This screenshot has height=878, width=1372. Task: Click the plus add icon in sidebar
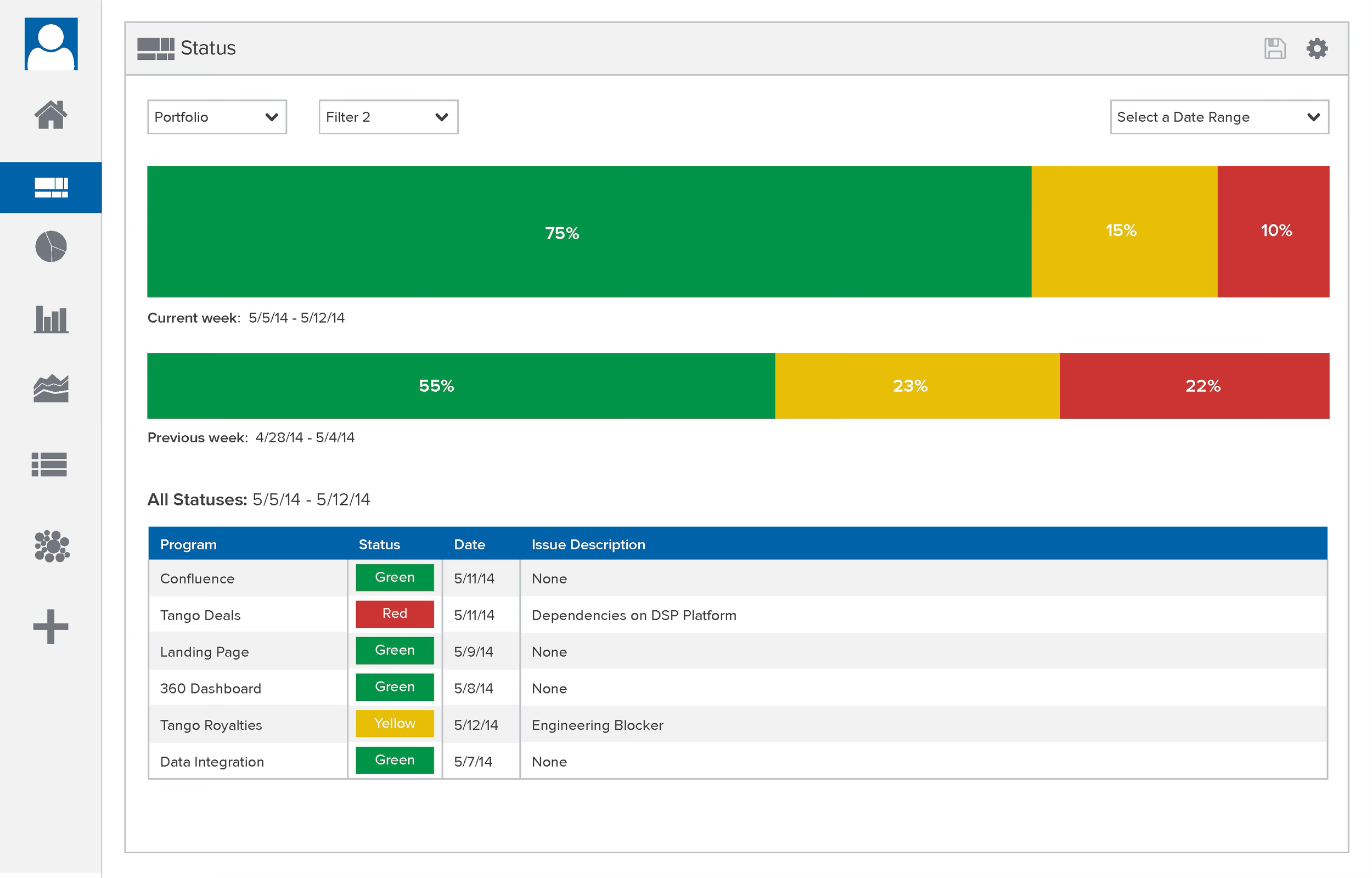(x=50, y=627)
